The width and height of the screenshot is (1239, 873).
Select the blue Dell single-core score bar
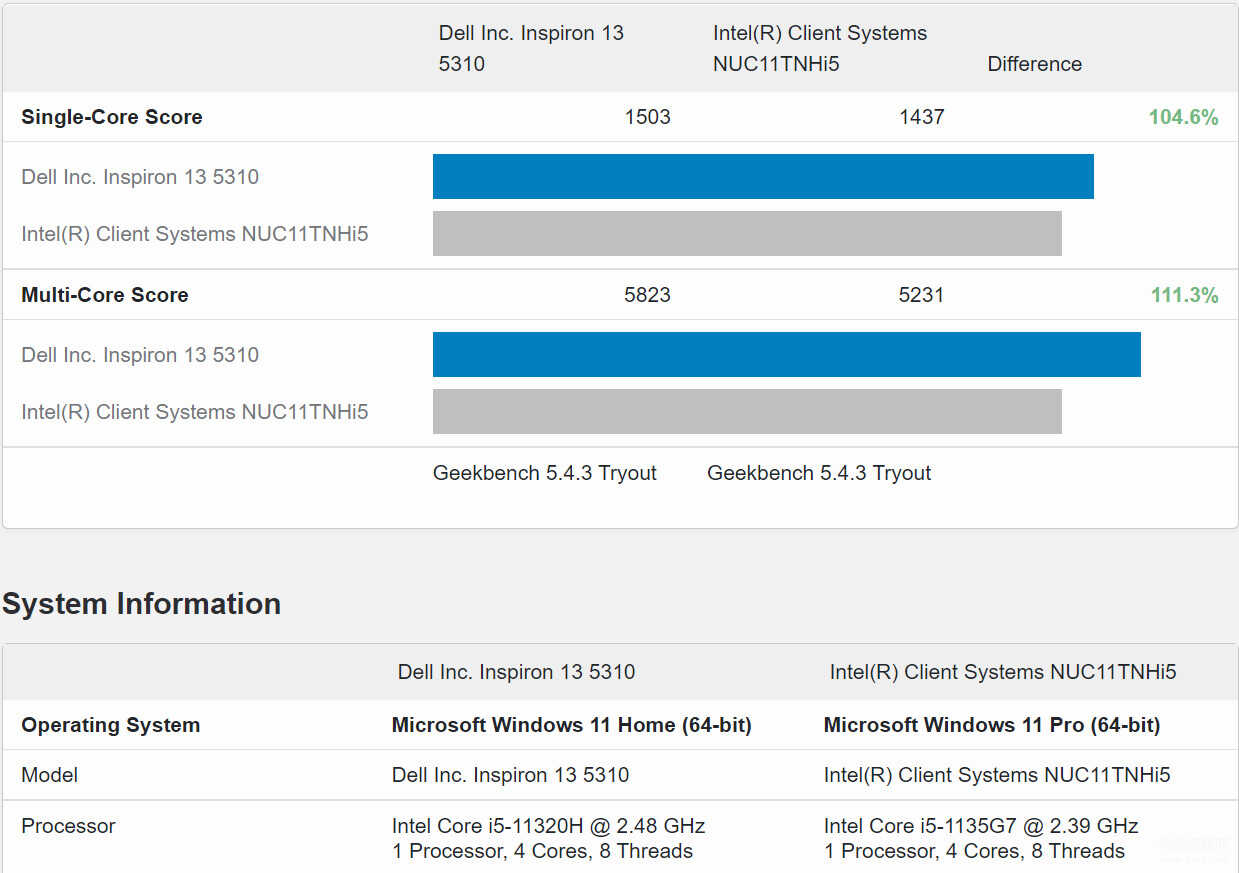tap(762, 176)
